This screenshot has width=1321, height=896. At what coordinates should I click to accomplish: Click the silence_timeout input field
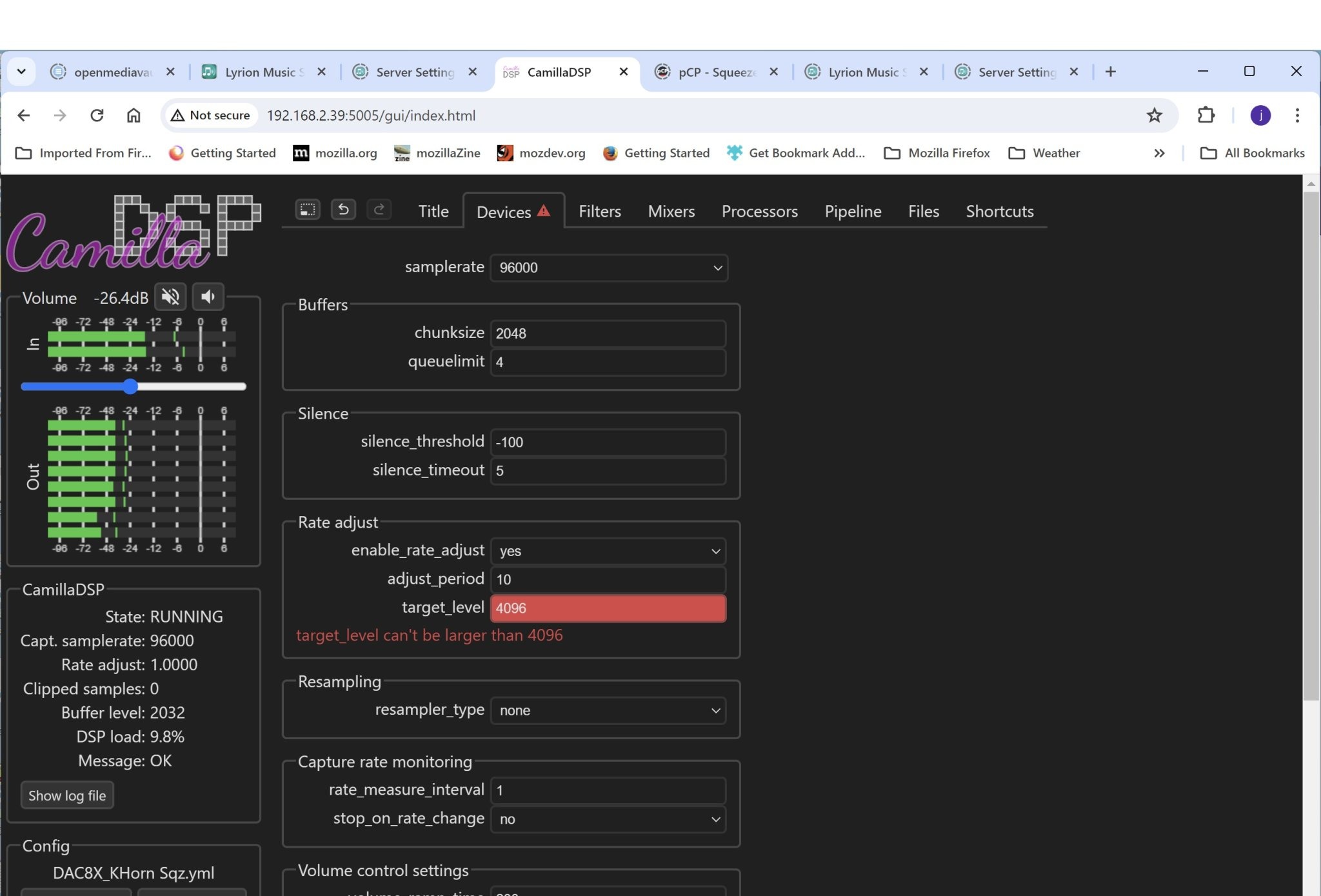point(608,471)
